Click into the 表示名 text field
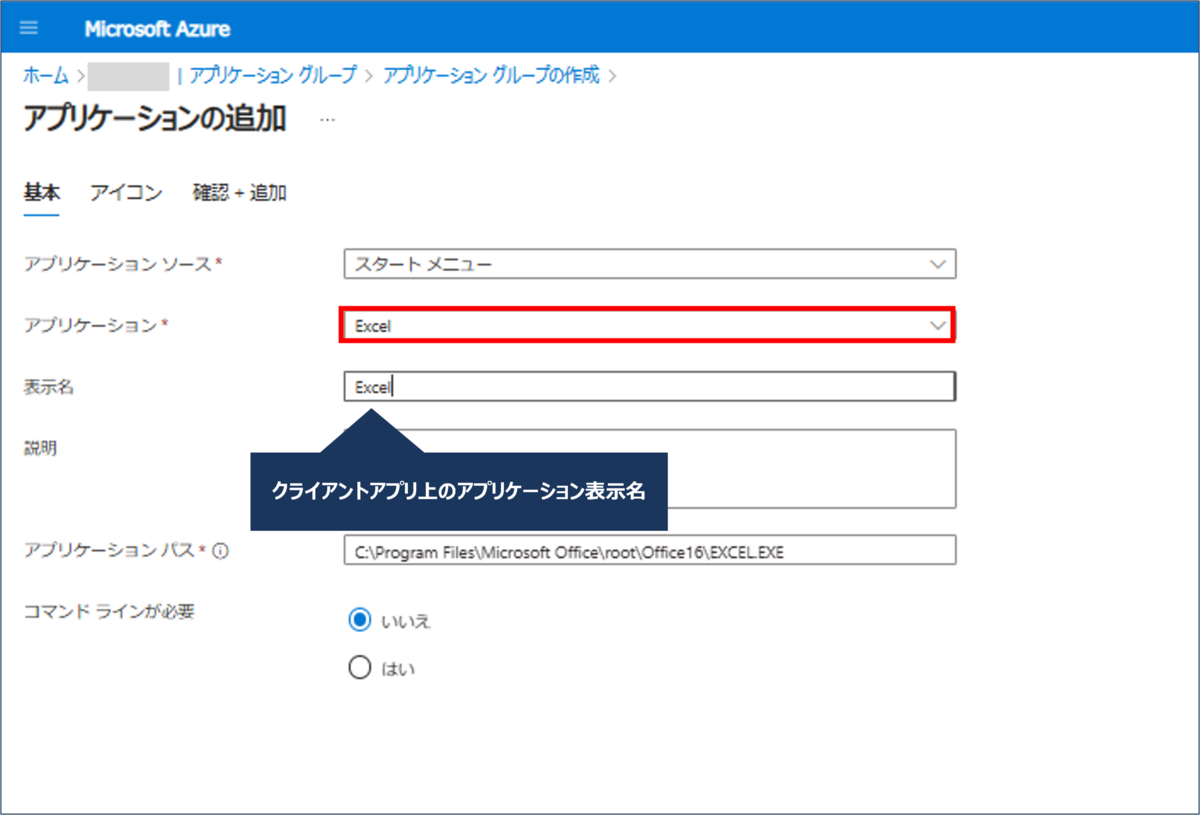This screenshot has height=815, width=1200. 650,387
